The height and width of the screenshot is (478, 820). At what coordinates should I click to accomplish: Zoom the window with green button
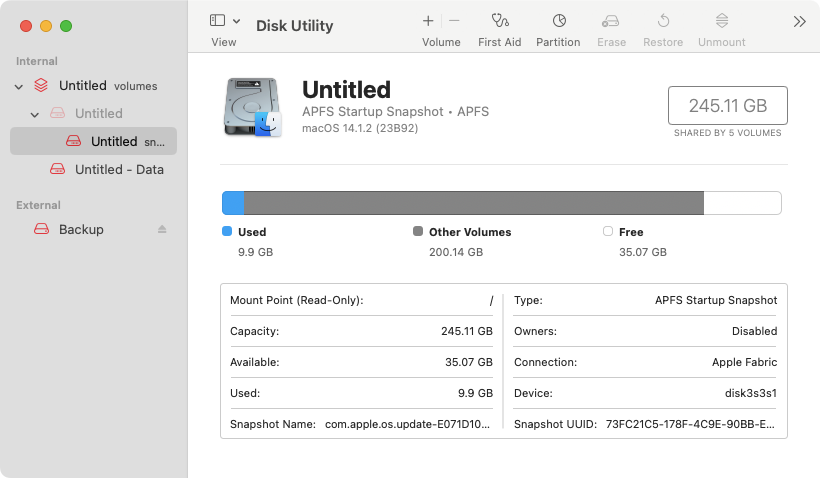66,26
